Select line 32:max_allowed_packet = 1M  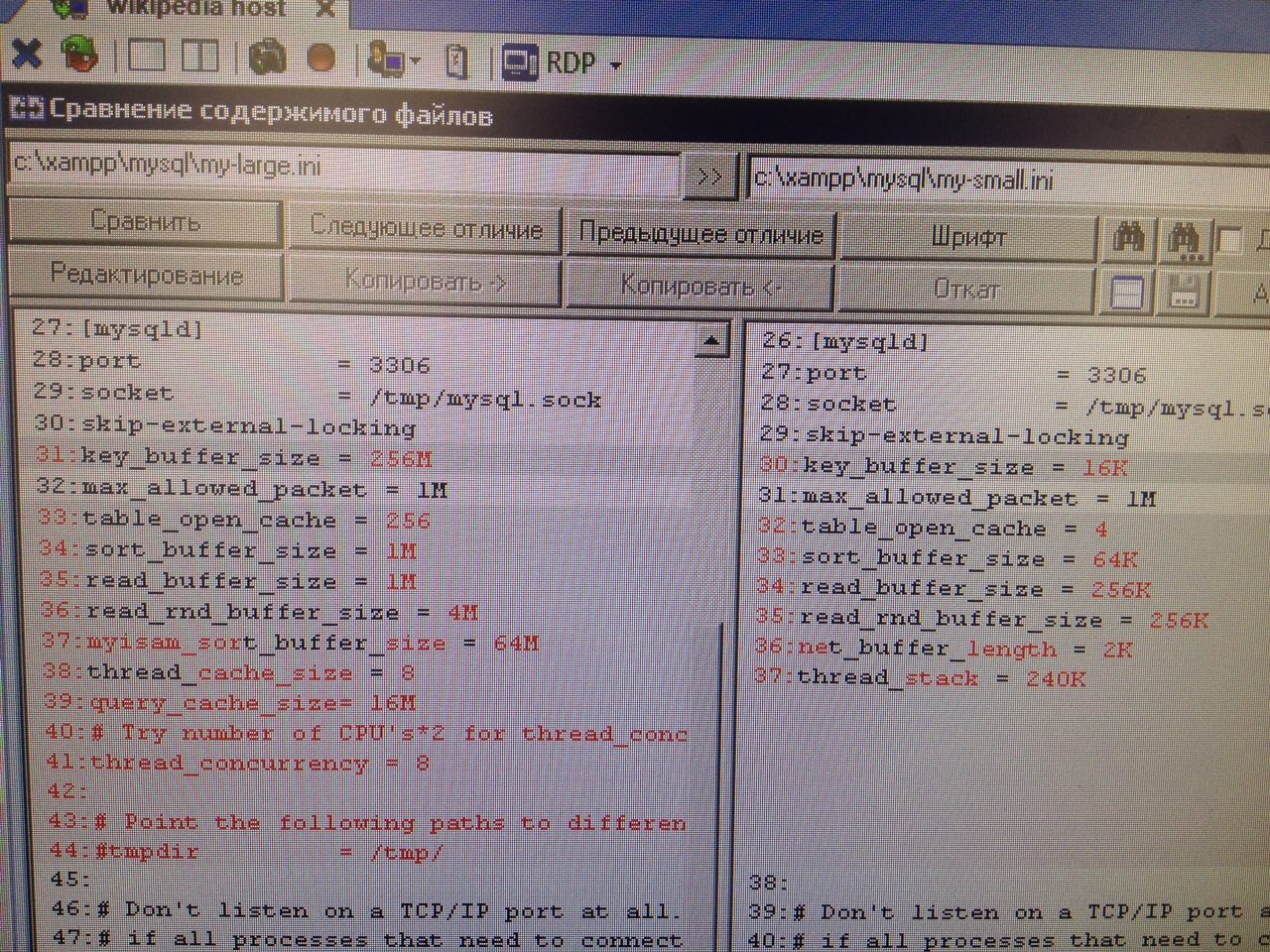tap(242, 489)
